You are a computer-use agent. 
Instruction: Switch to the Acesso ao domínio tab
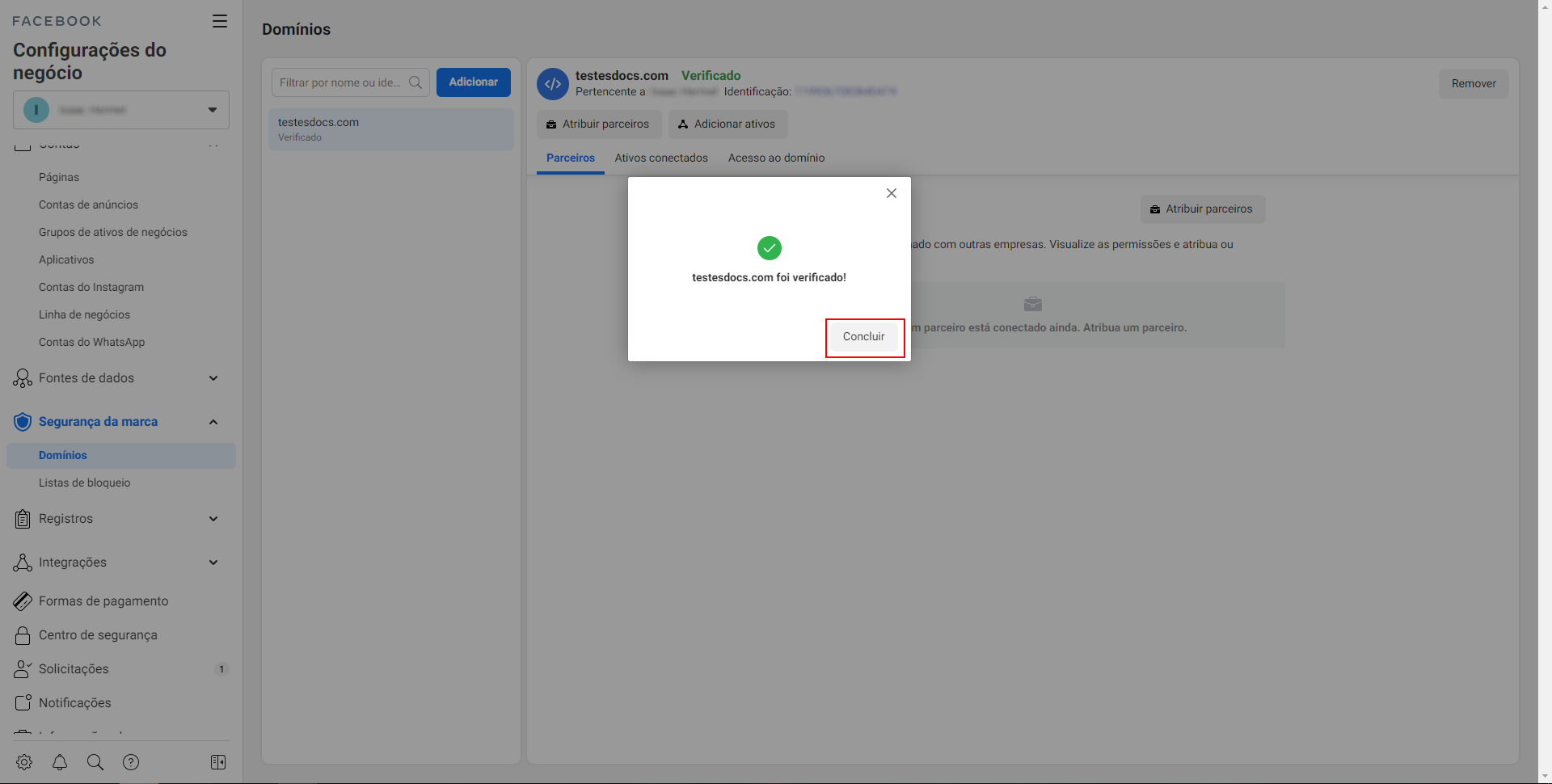pos(776,158)
